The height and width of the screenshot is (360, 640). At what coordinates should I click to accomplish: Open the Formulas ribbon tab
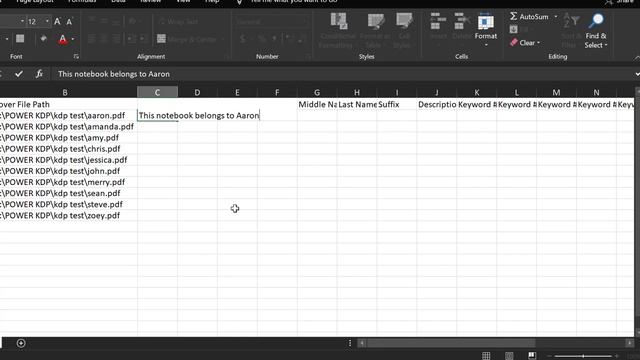click(82, 1)
